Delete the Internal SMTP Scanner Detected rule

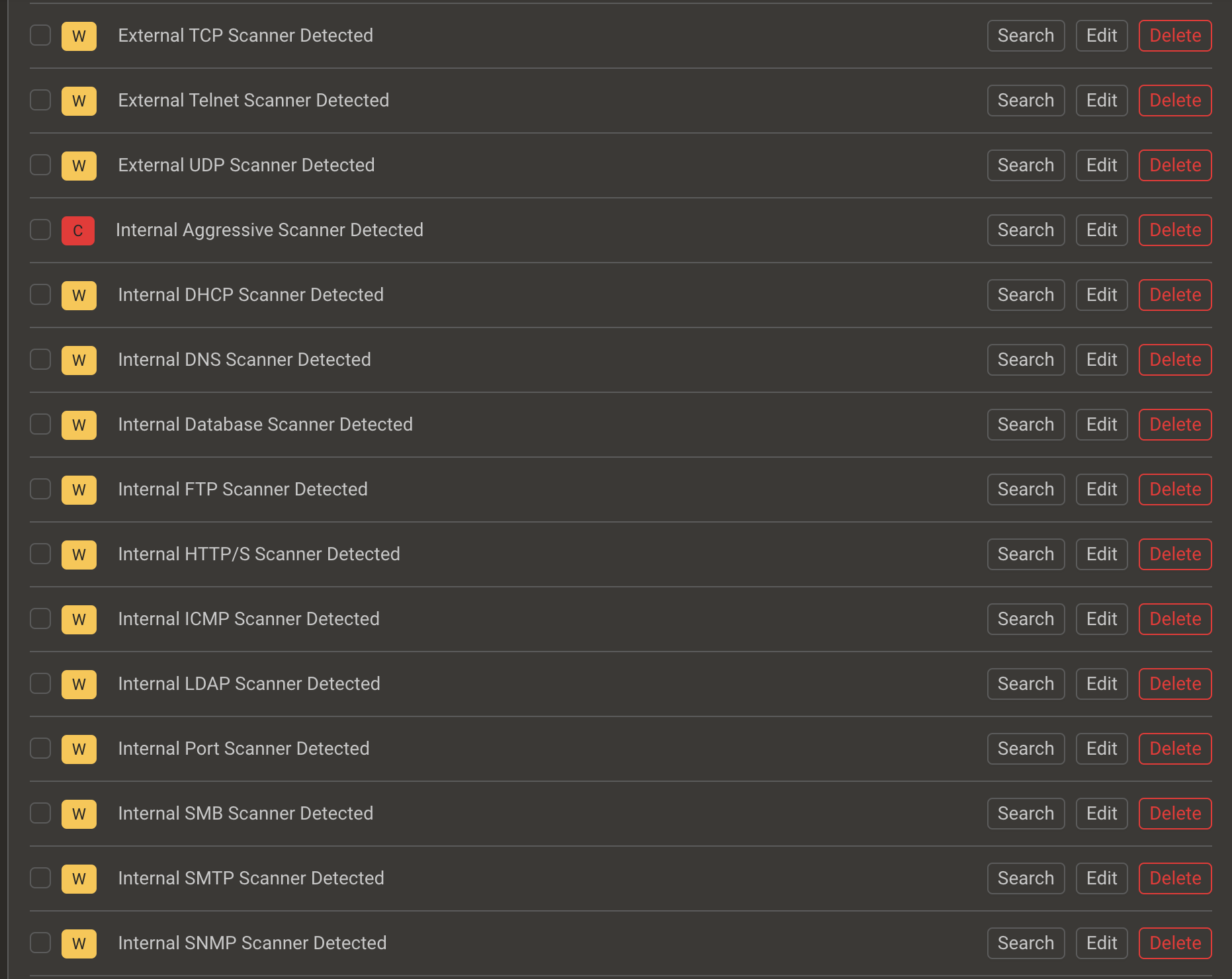pos(1175,878)
